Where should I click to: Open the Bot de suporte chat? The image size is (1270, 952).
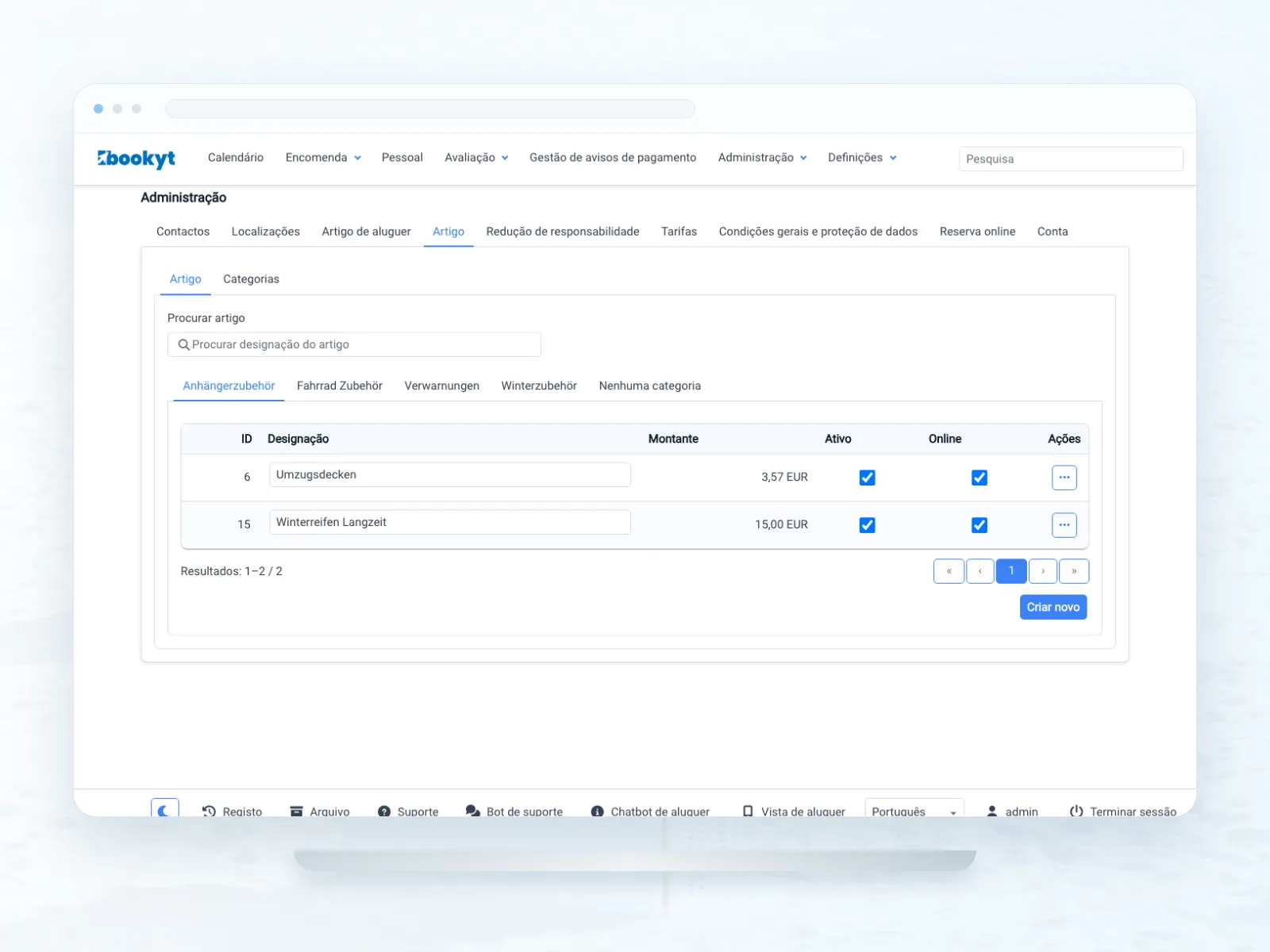click(514, 811)
